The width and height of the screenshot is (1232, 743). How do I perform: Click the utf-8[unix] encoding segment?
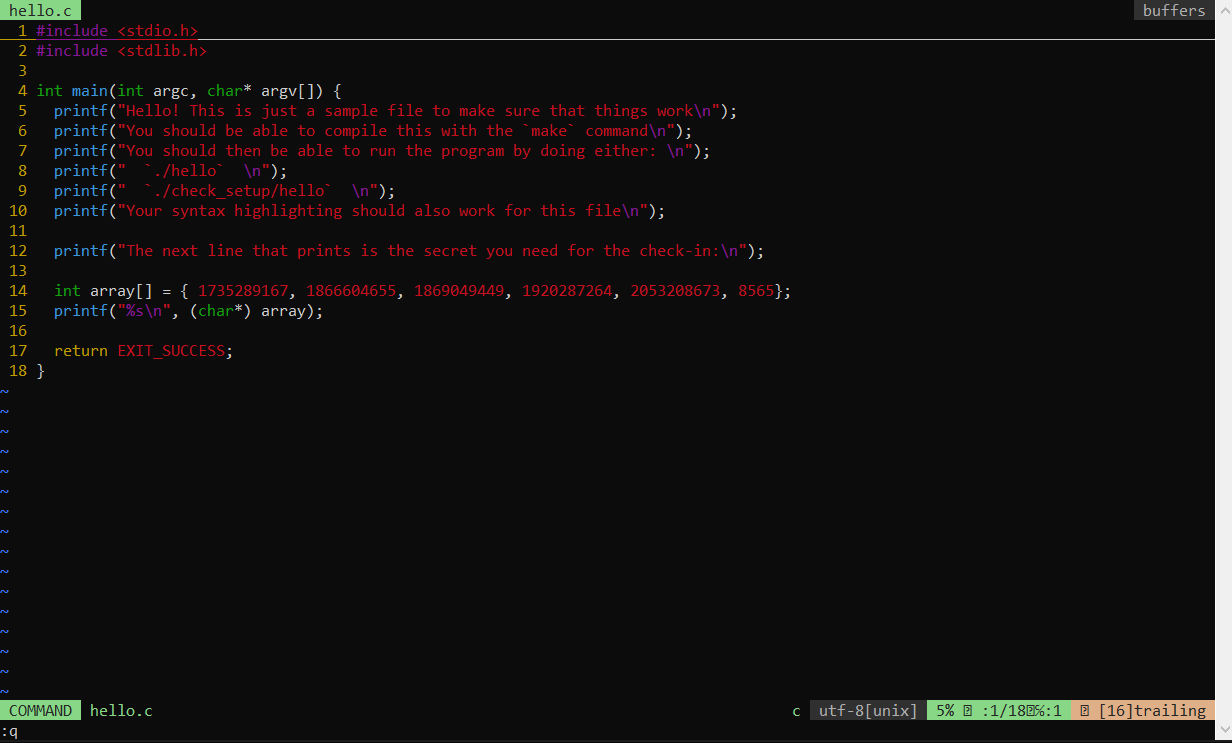click(x=868, y=711)
